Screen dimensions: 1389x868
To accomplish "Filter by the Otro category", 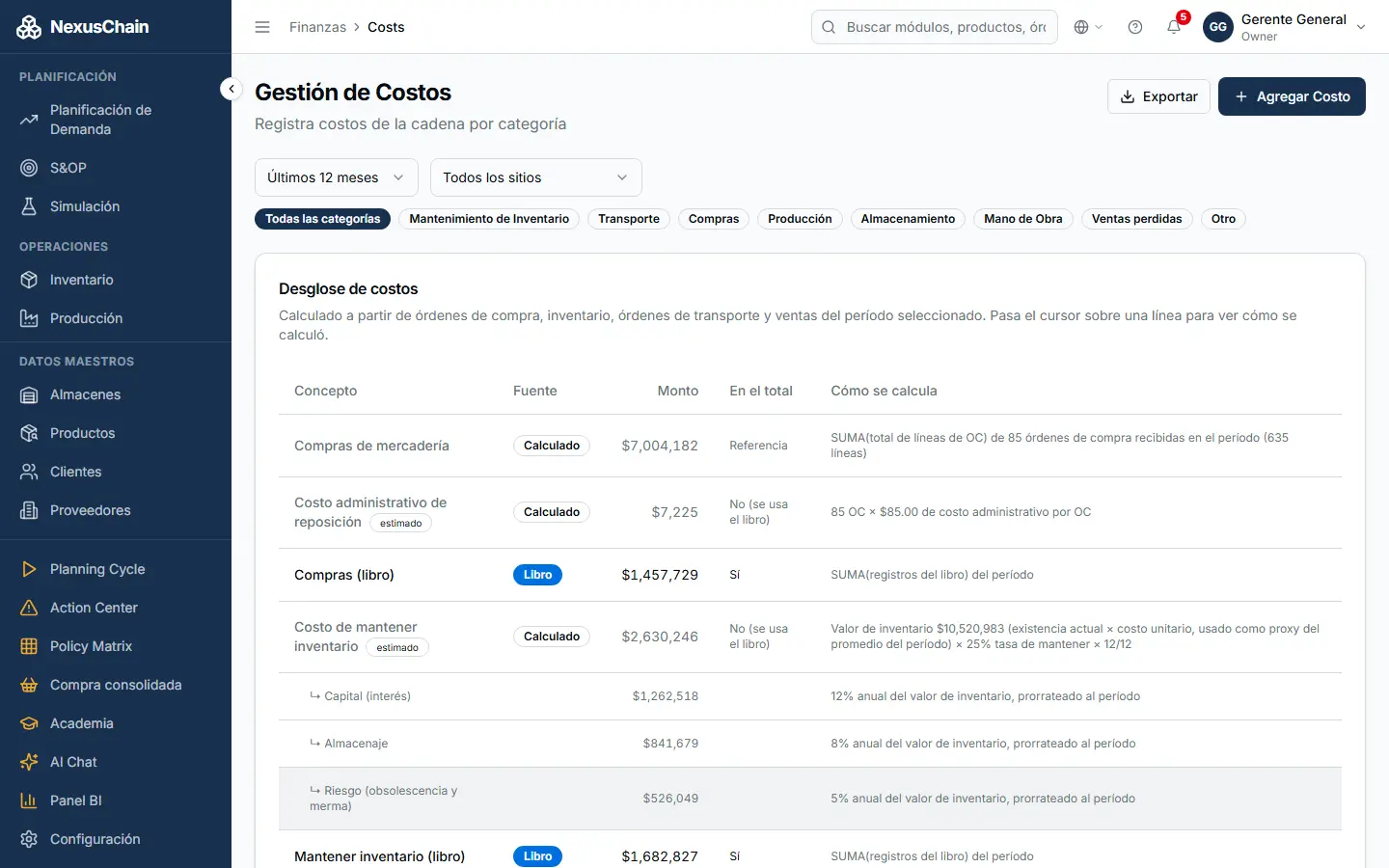I will [1224, 219].
